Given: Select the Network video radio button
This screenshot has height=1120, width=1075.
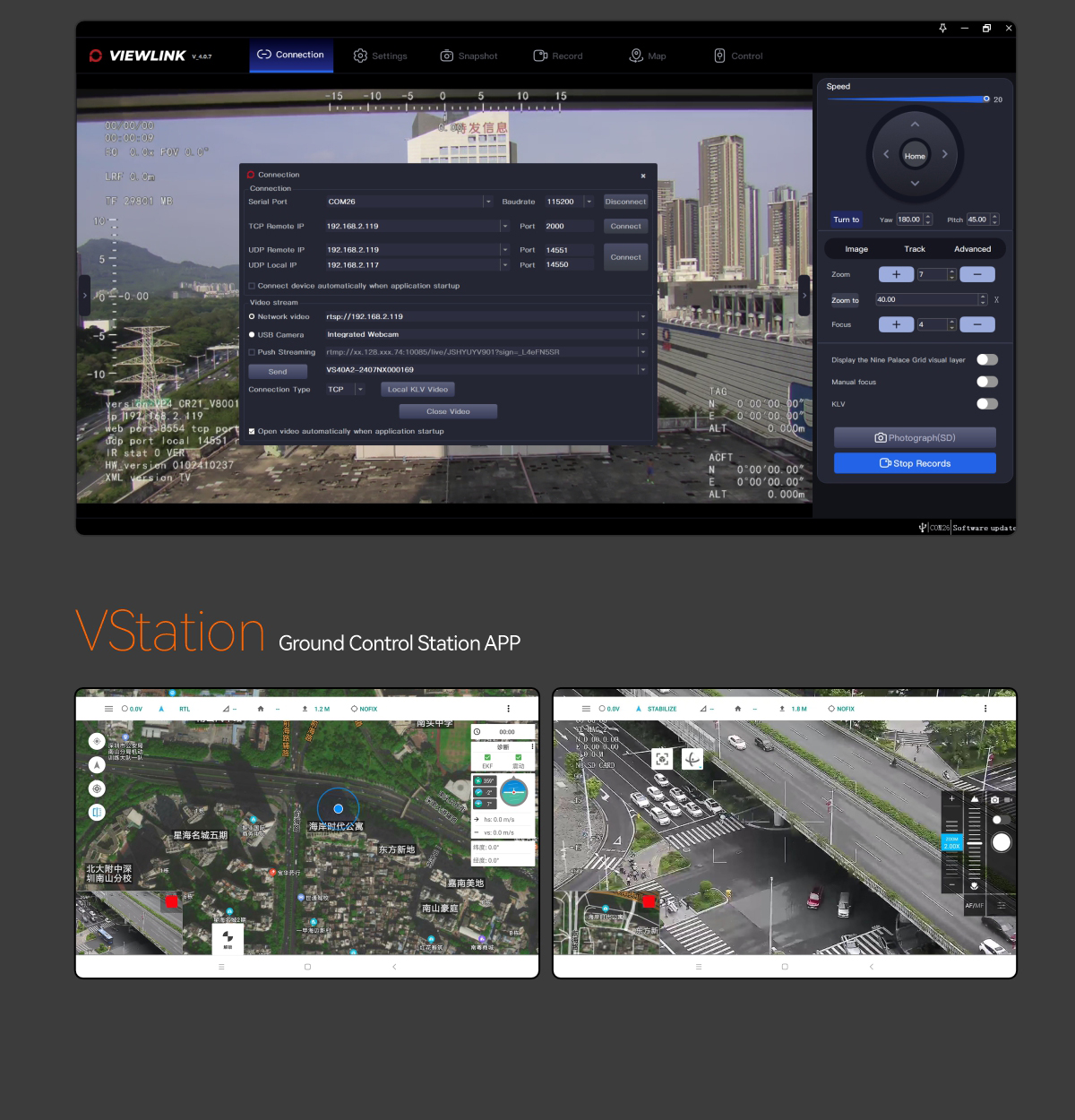Looking at the screenshot, I should coord(252,316).
